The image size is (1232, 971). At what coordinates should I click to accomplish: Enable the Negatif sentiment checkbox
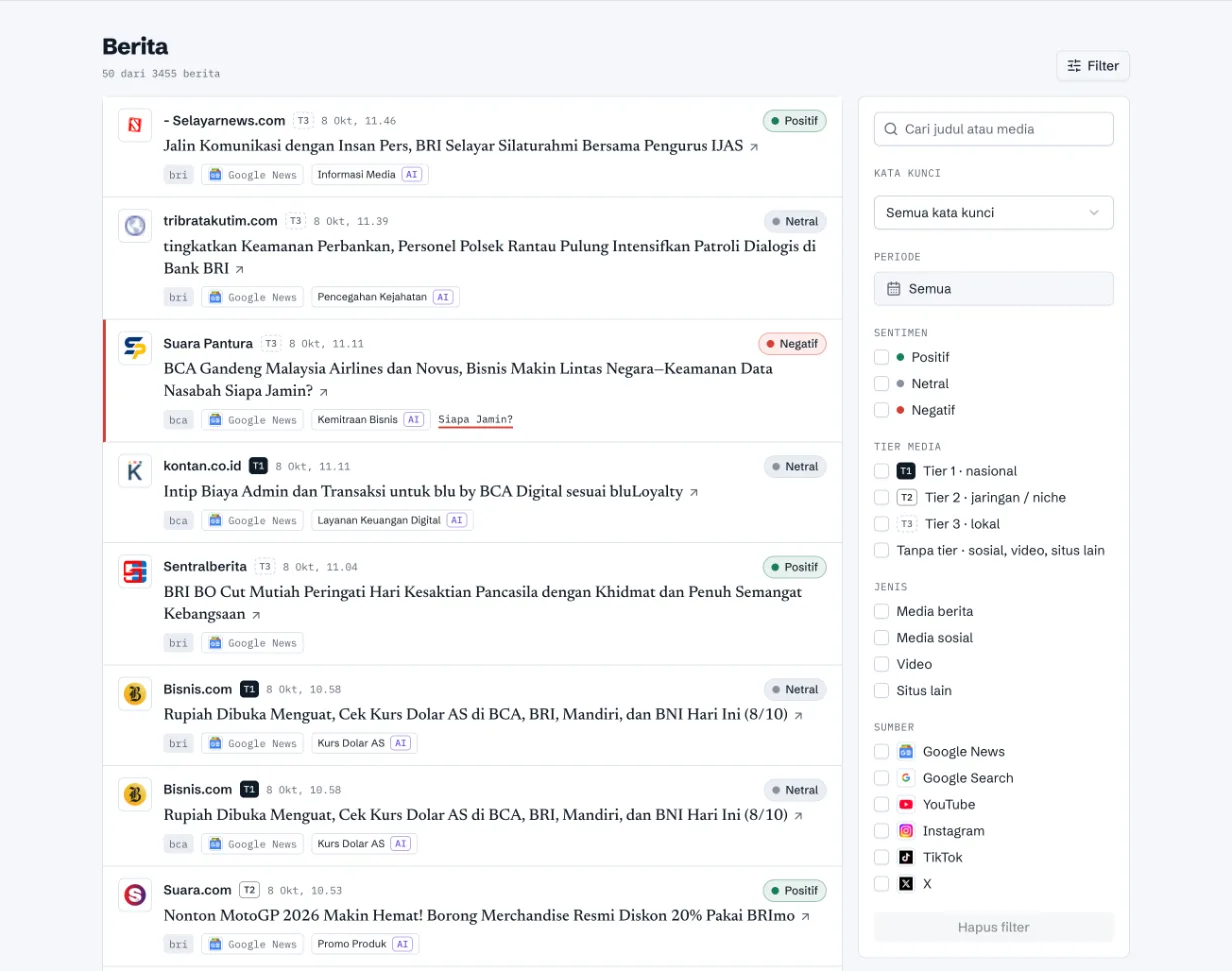coord(881,410)
